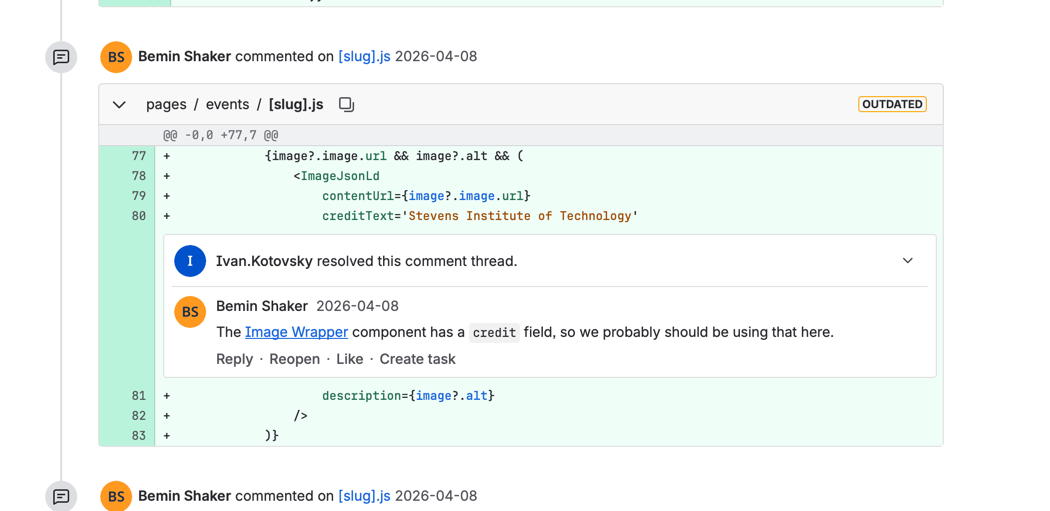Viewport: 1050px width, 511px height.
Task: Click the comment icon beside the first Bemin Shaker entry
Action: pos(61,57)
